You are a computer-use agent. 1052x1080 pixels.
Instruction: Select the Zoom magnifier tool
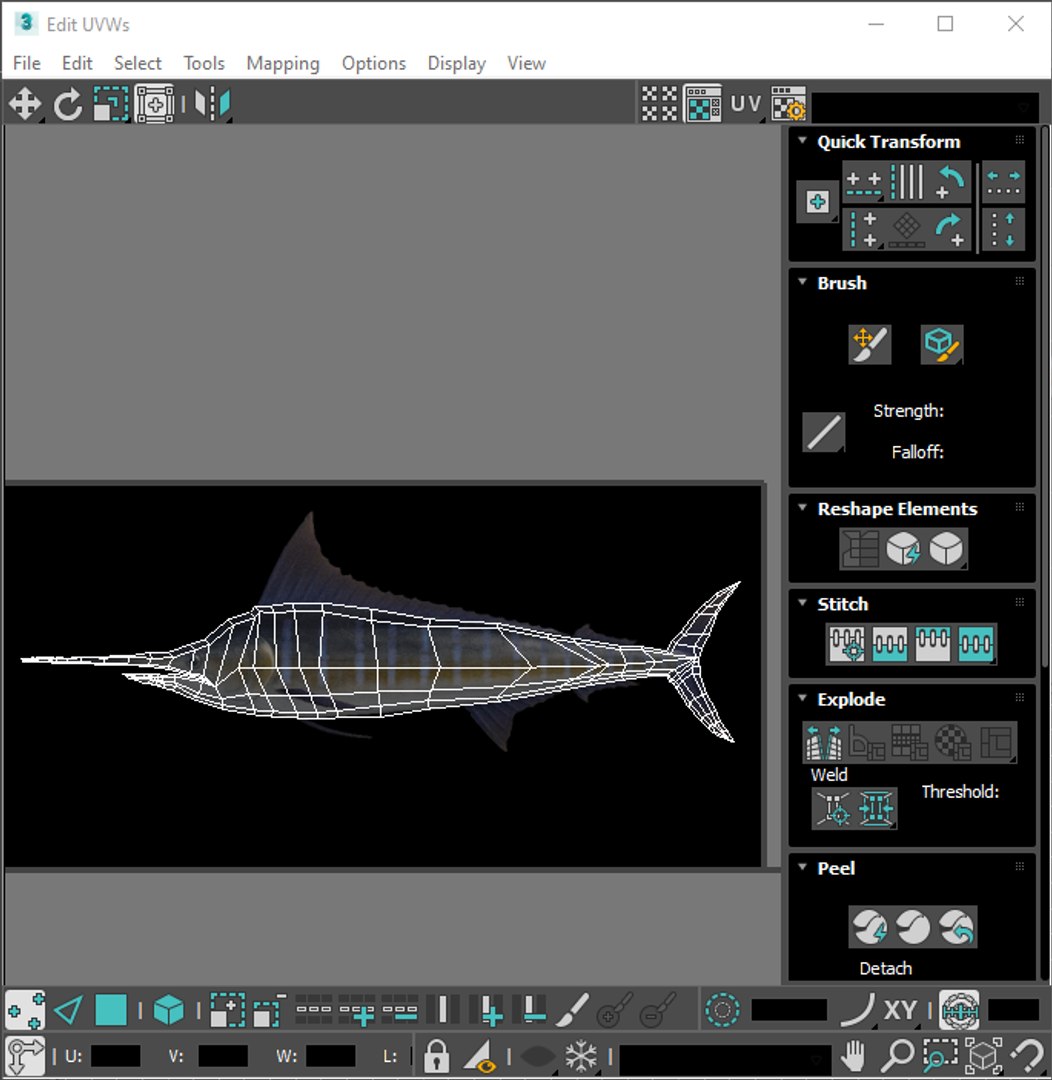tap(898, 1055)
